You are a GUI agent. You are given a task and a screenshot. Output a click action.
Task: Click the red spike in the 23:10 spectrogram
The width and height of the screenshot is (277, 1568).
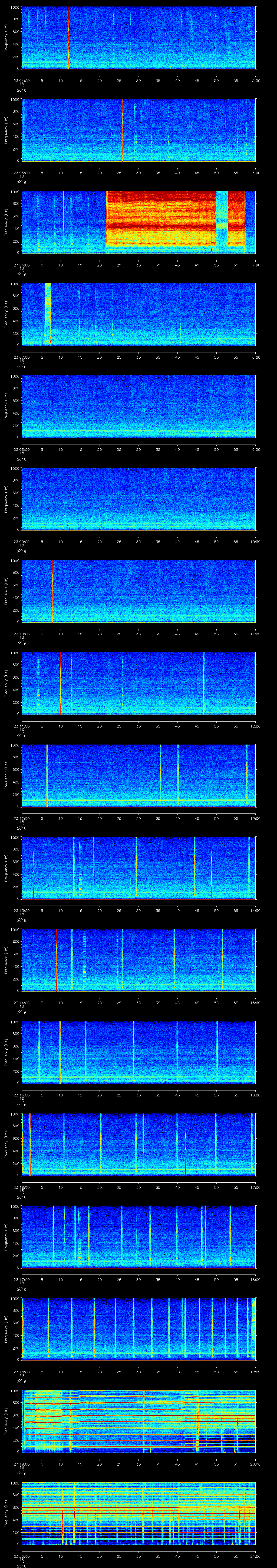[53, 590]
